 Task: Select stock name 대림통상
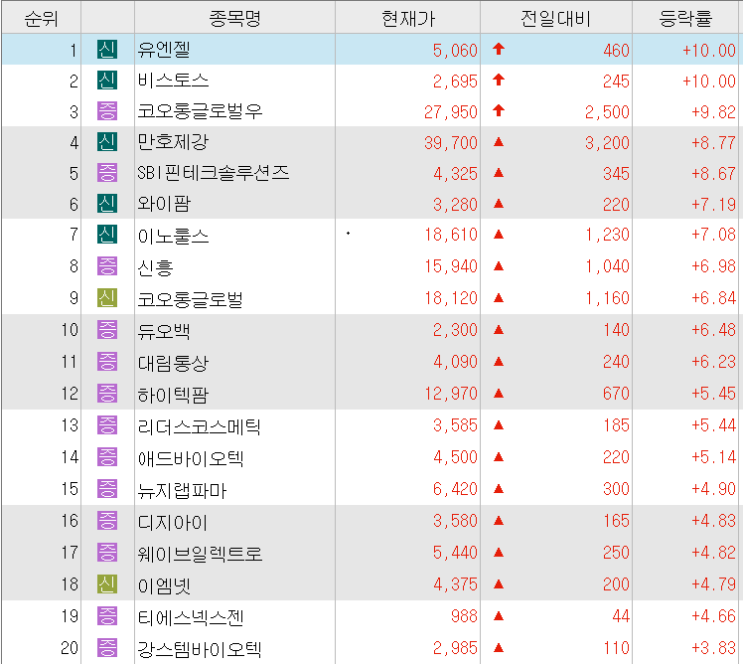[173, 363]
